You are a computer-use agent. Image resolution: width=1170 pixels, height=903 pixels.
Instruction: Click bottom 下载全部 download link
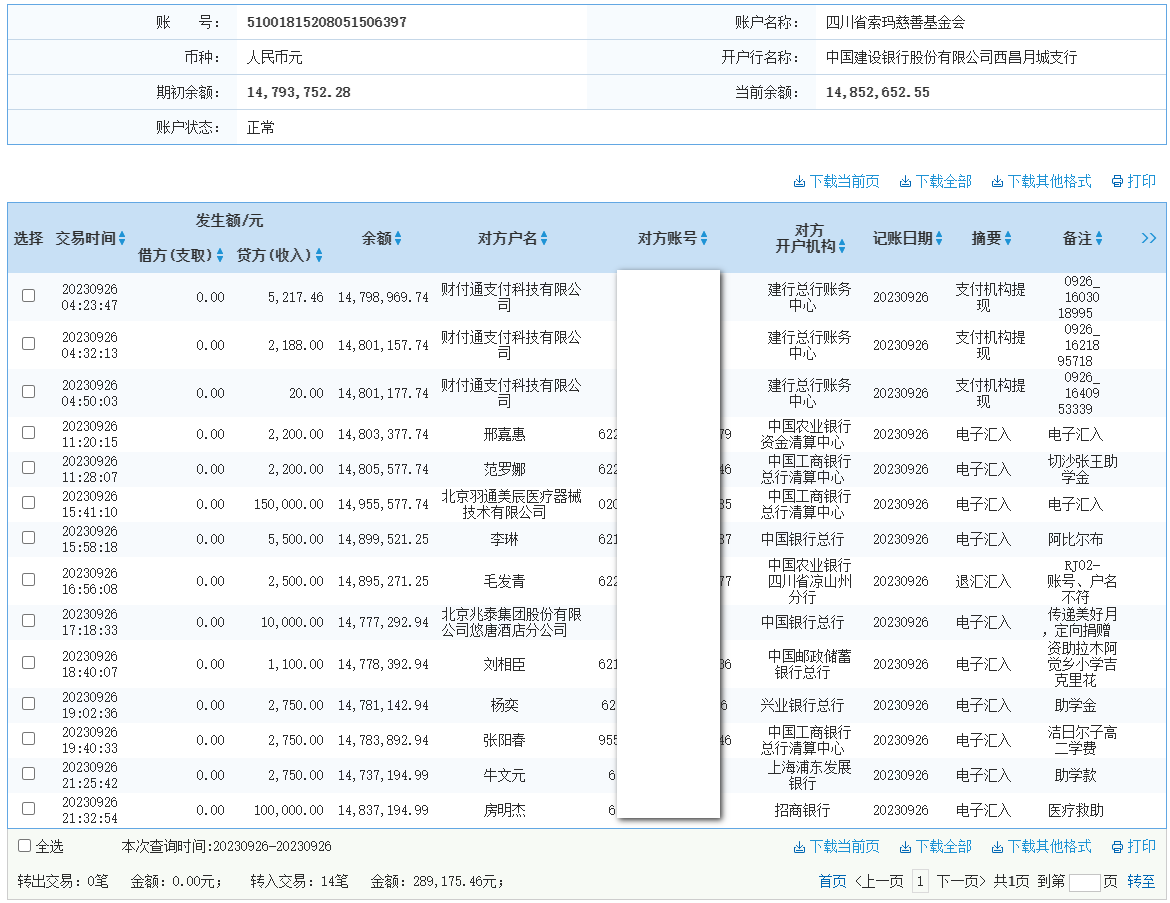[935, 846]
